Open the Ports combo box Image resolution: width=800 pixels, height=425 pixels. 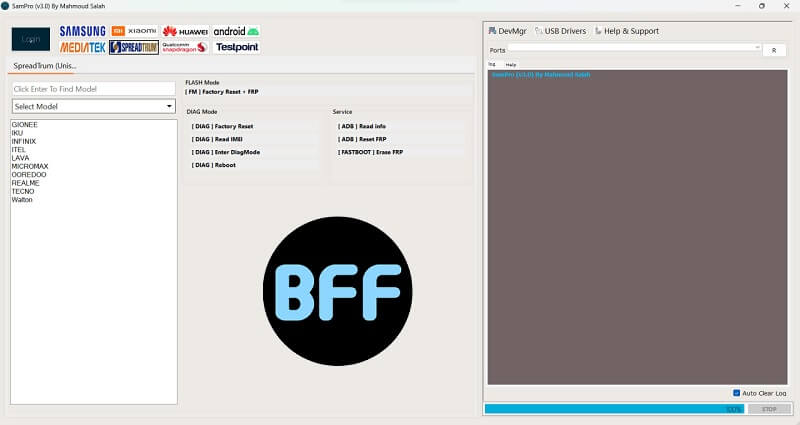click(634, 47)
